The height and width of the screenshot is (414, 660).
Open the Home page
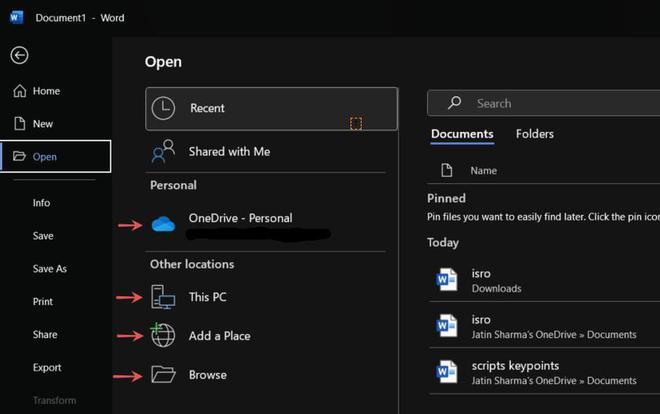[46, 91]
